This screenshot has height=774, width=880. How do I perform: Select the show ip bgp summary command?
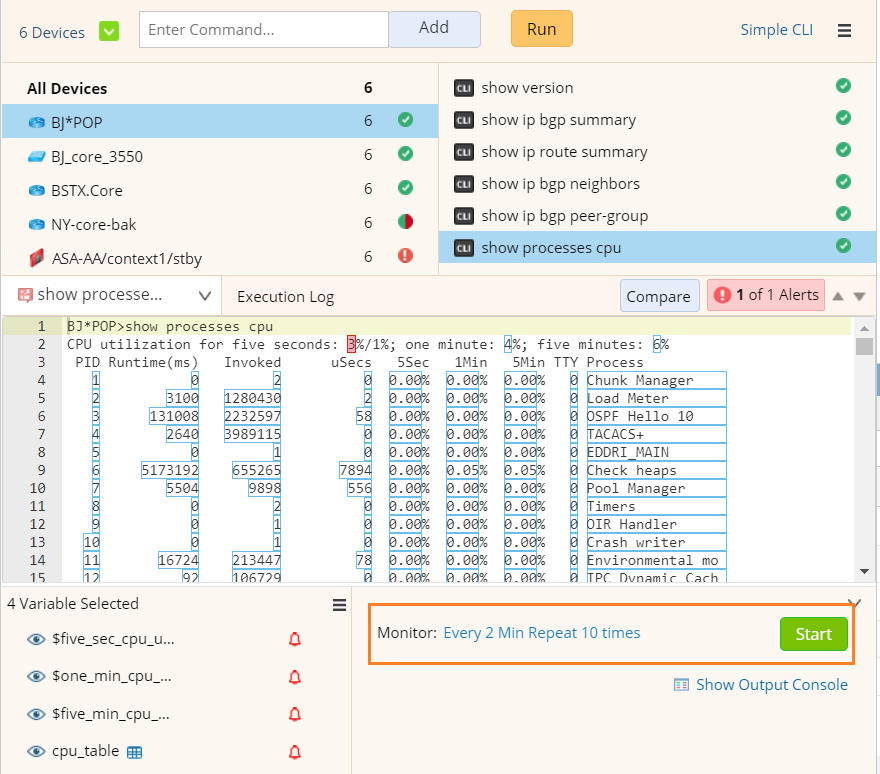[x=558, y=120]
